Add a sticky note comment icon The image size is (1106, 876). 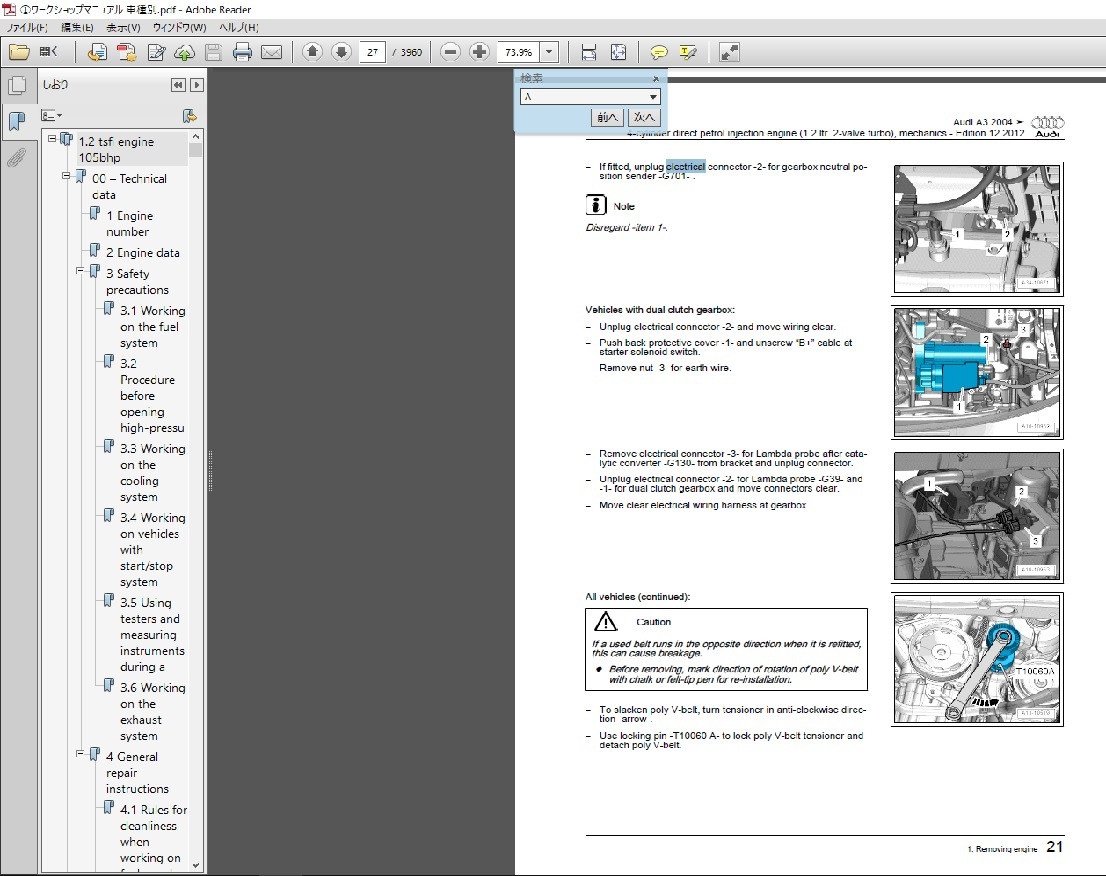point(659,52)
